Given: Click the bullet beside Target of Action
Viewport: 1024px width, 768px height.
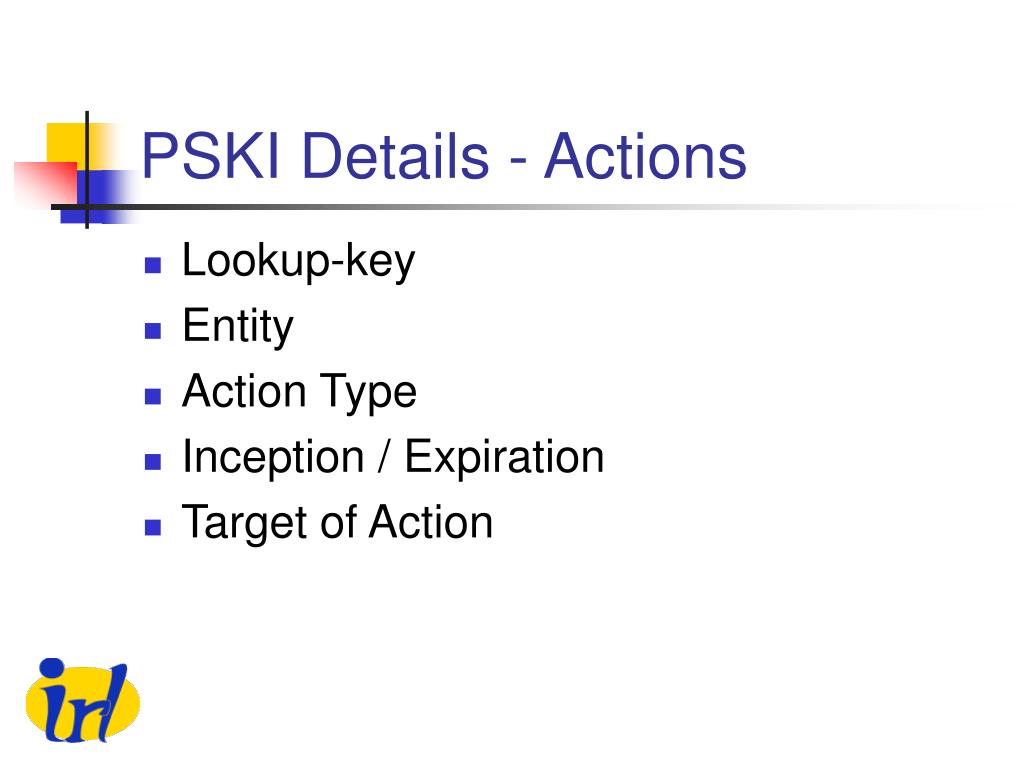Looking at the screenshot, I should pos(153,527).
